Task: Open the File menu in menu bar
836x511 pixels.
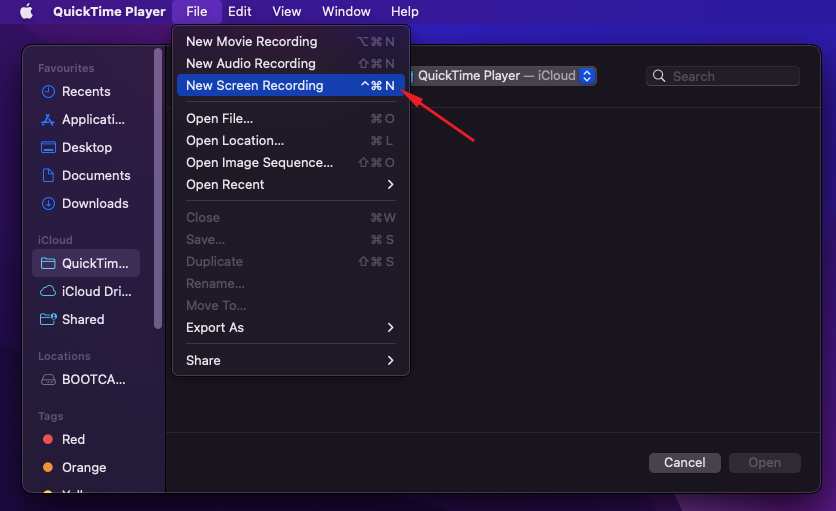Action: pos(197,11)
